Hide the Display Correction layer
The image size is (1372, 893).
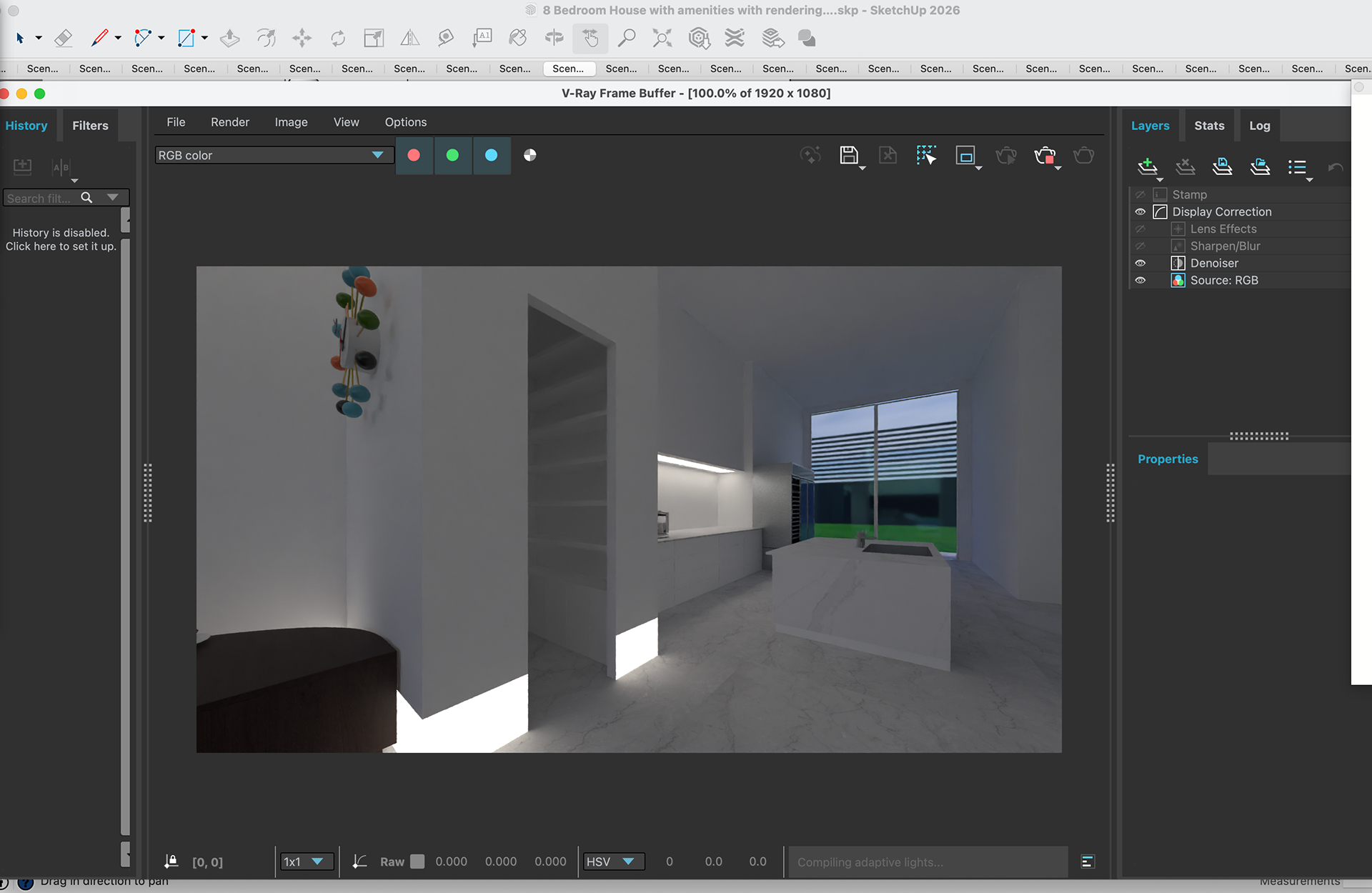[1140, 211]
